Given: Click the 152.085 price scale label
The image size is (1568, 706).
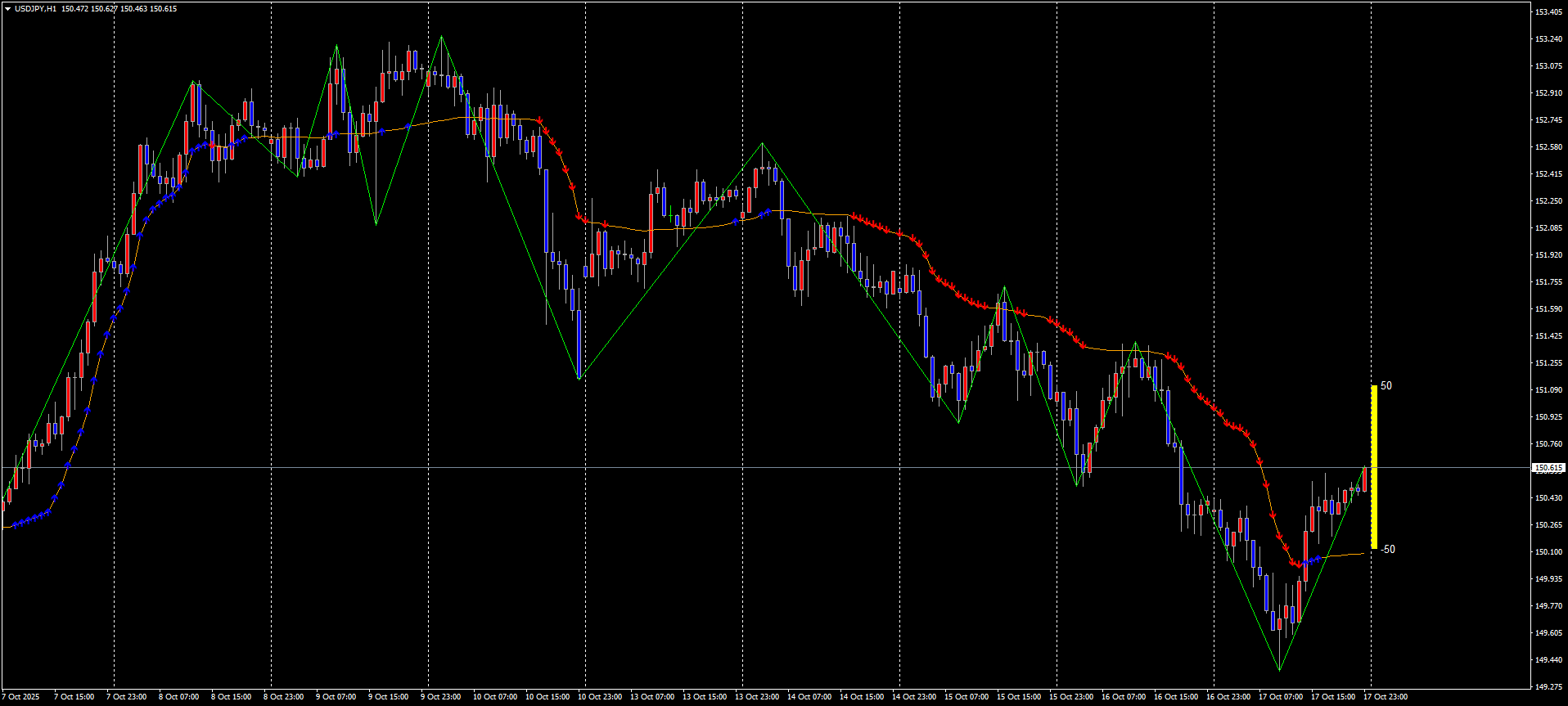Looking at the screenshot, I should [1549, 228].
